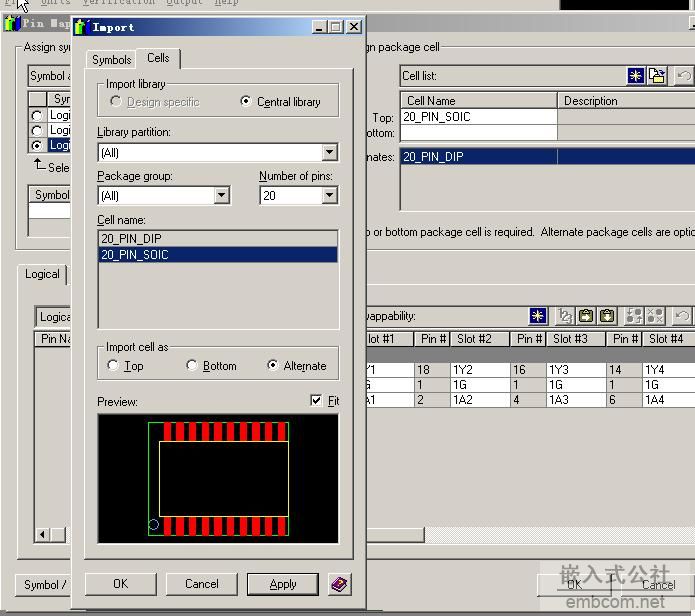695x616 pixels.
Task: Select 20_PIN_SOIC in Cell name list
Action: tap(218, 255)
